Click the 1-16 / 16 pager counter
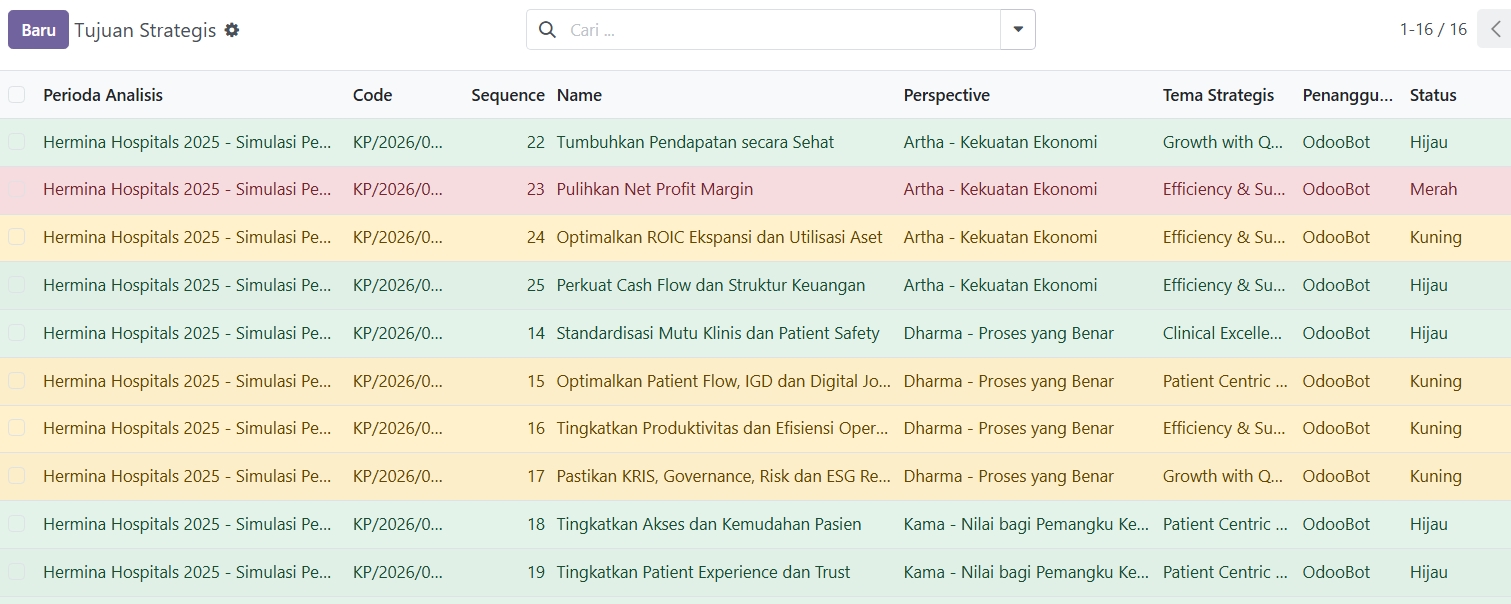This screenshot has height=604, width=1511. click(1433, 30)
